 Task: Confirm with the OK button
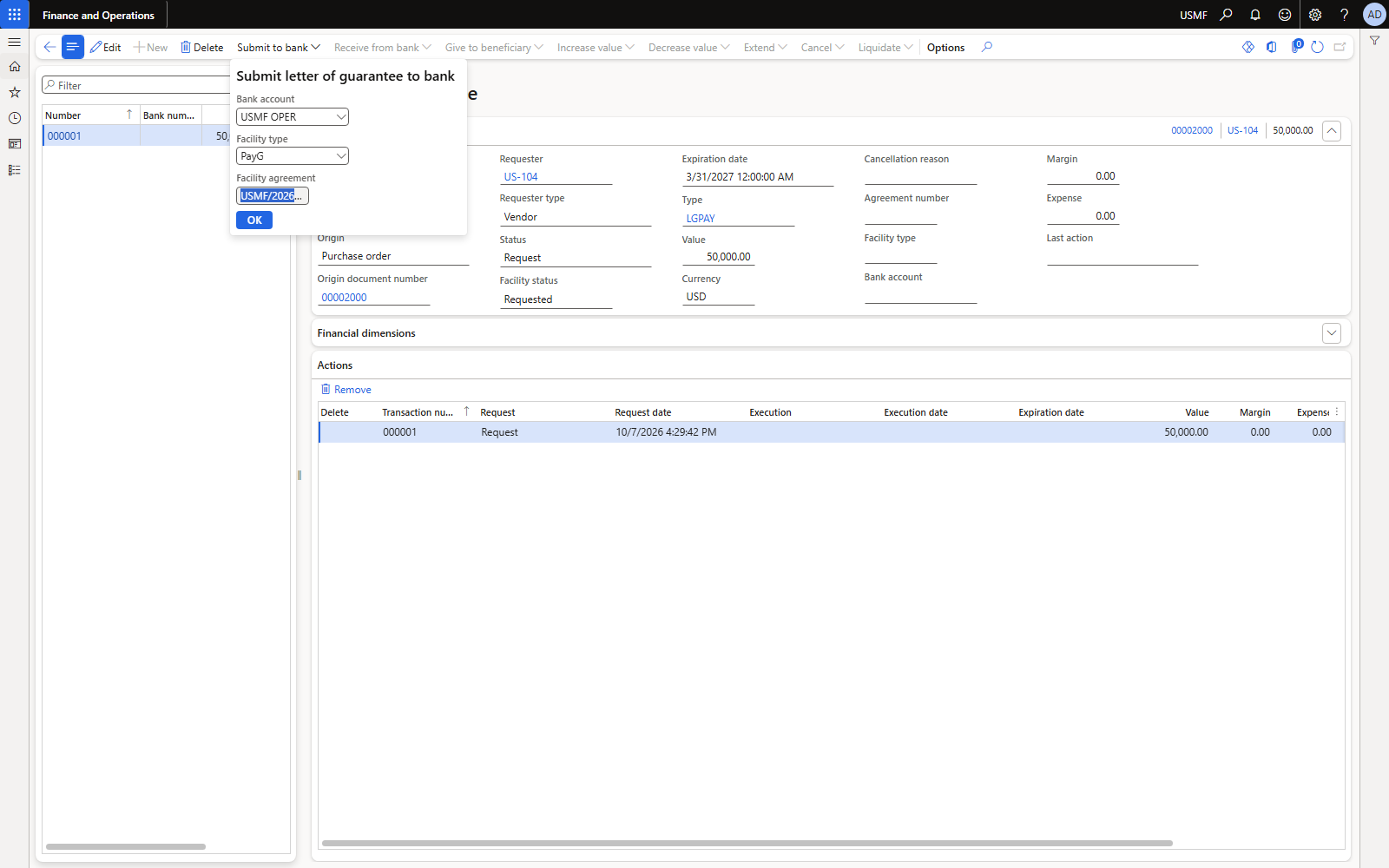[x=254, y=220]
